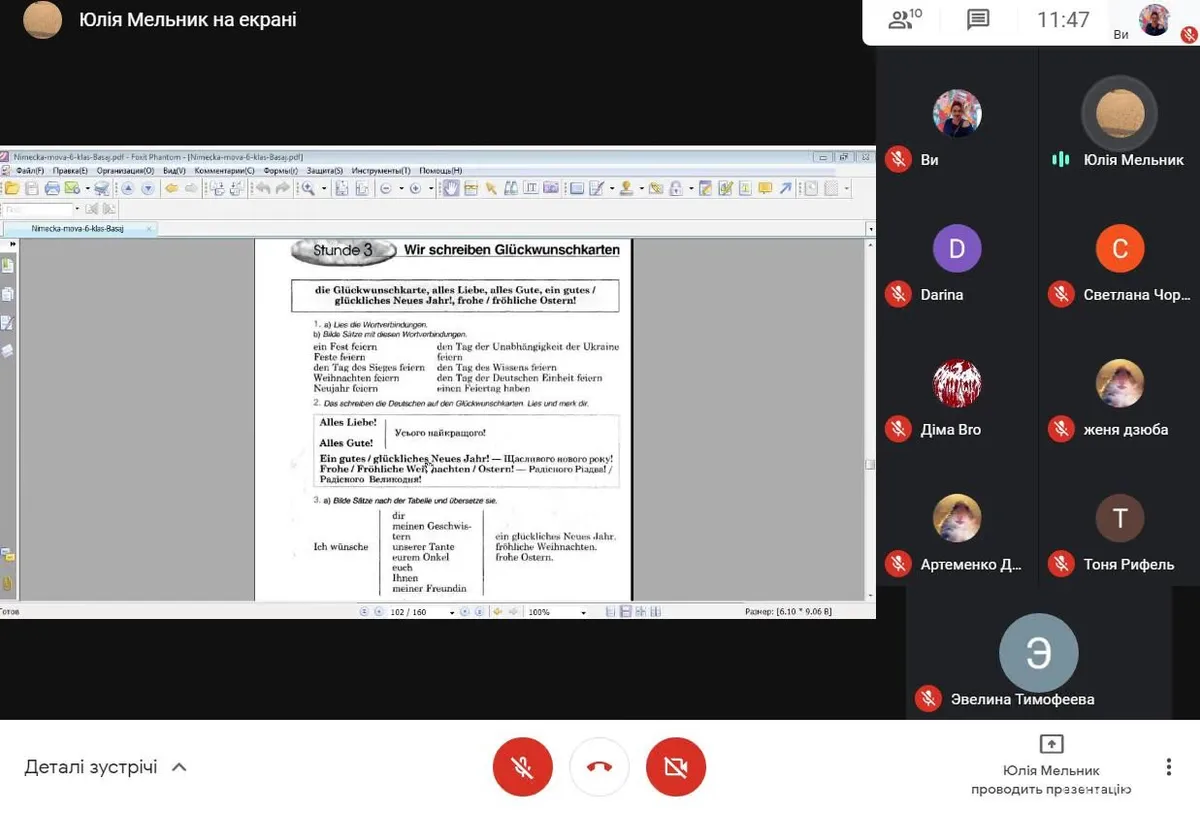
Task: Click the vertical scrollbar of the PDF
Action: [870, 420]
